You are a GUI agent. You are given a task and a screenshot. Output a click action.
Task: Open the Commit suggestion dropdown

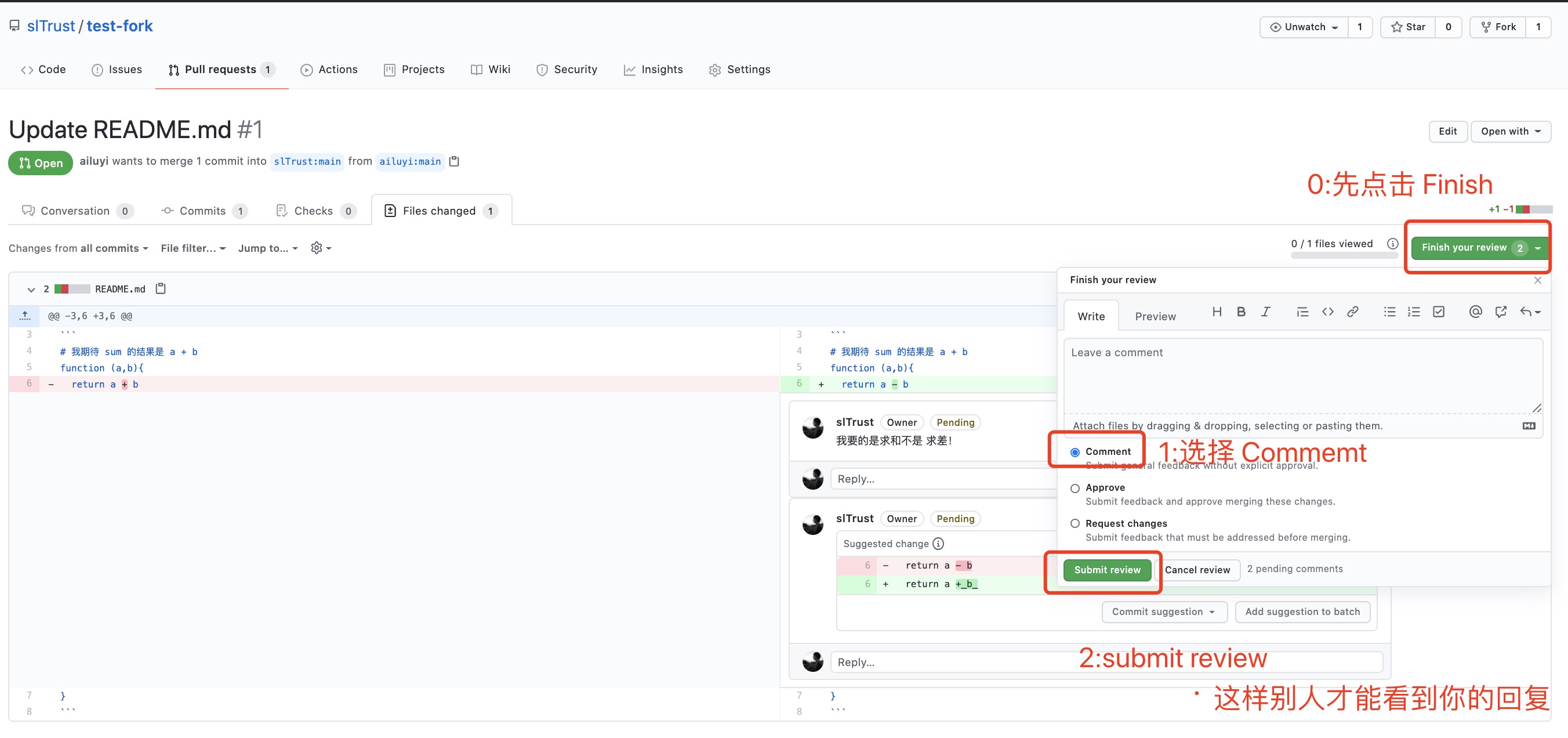[1163, 612]
